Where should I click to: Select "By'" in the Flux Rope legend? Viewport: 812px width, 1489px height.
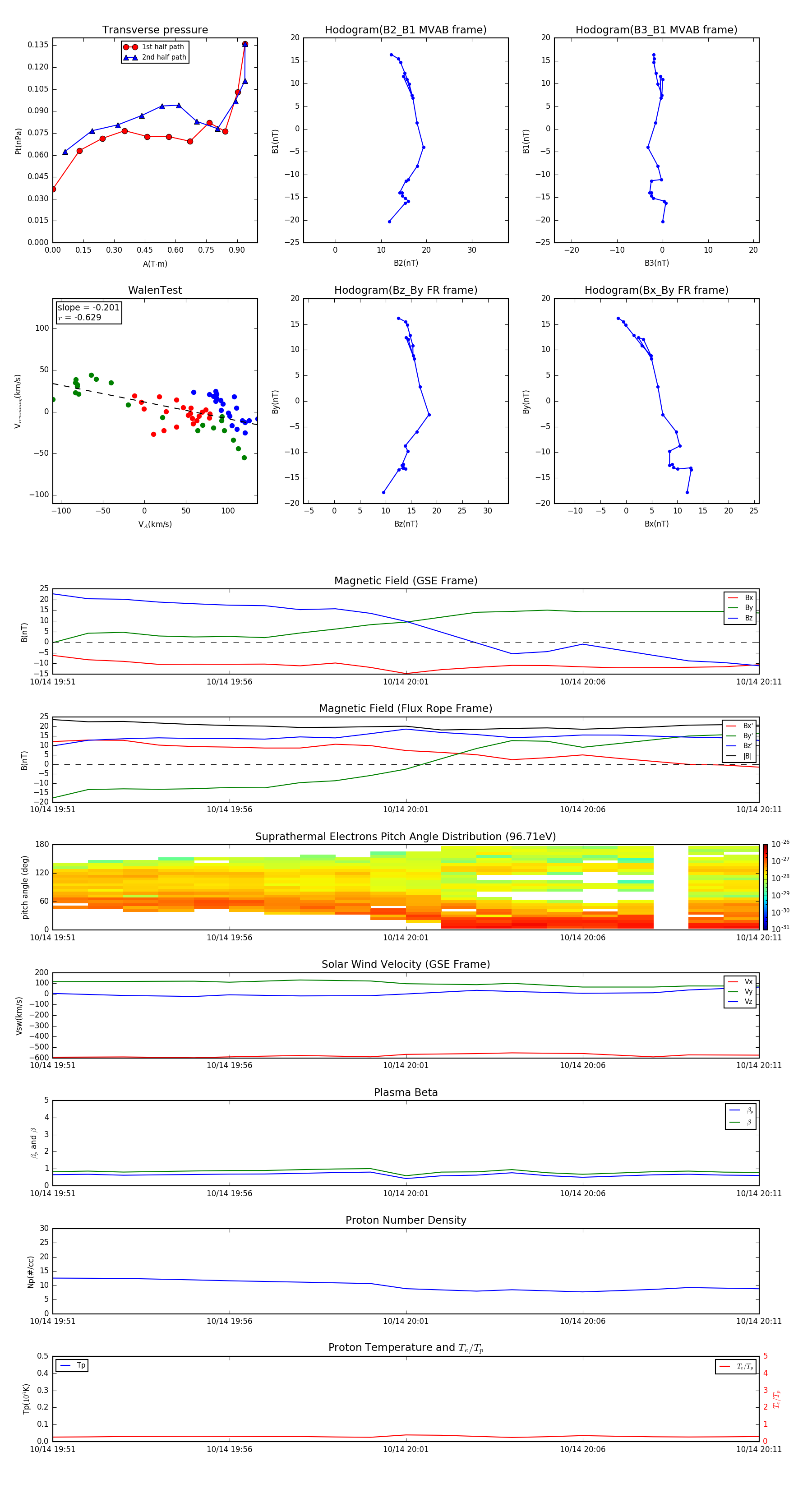tap(740, 736)
